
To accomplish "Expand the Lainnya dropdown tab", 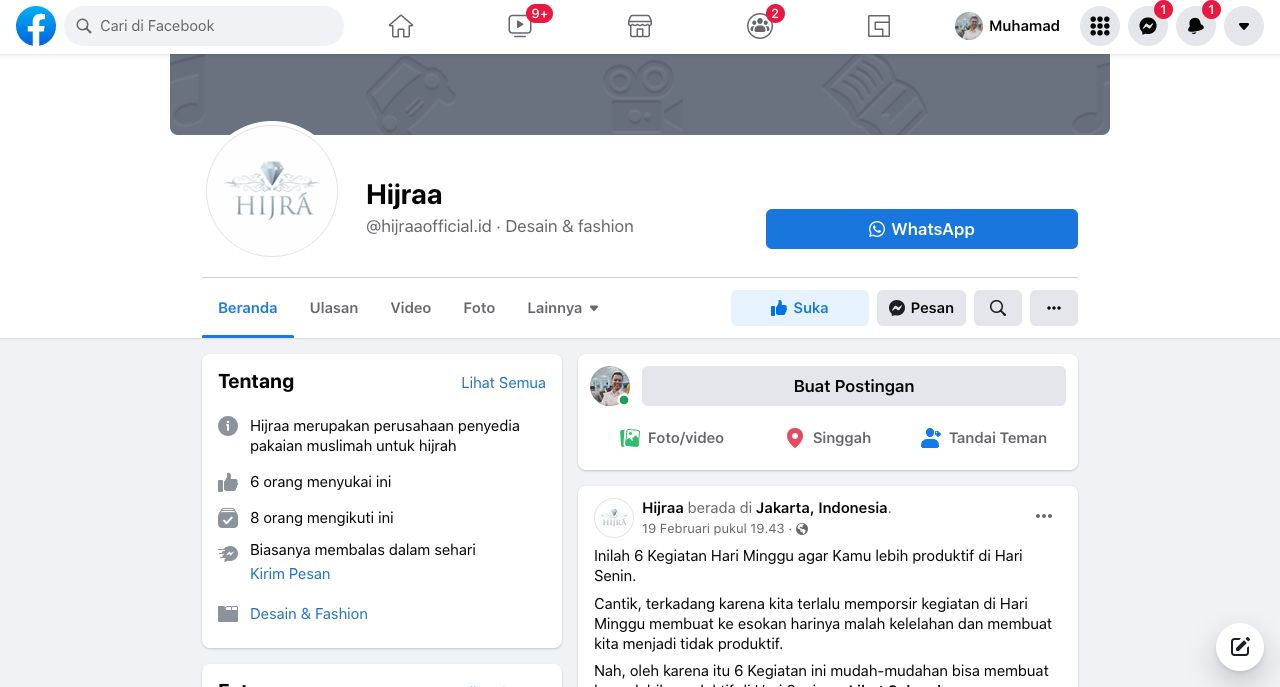I will [563, 308].
